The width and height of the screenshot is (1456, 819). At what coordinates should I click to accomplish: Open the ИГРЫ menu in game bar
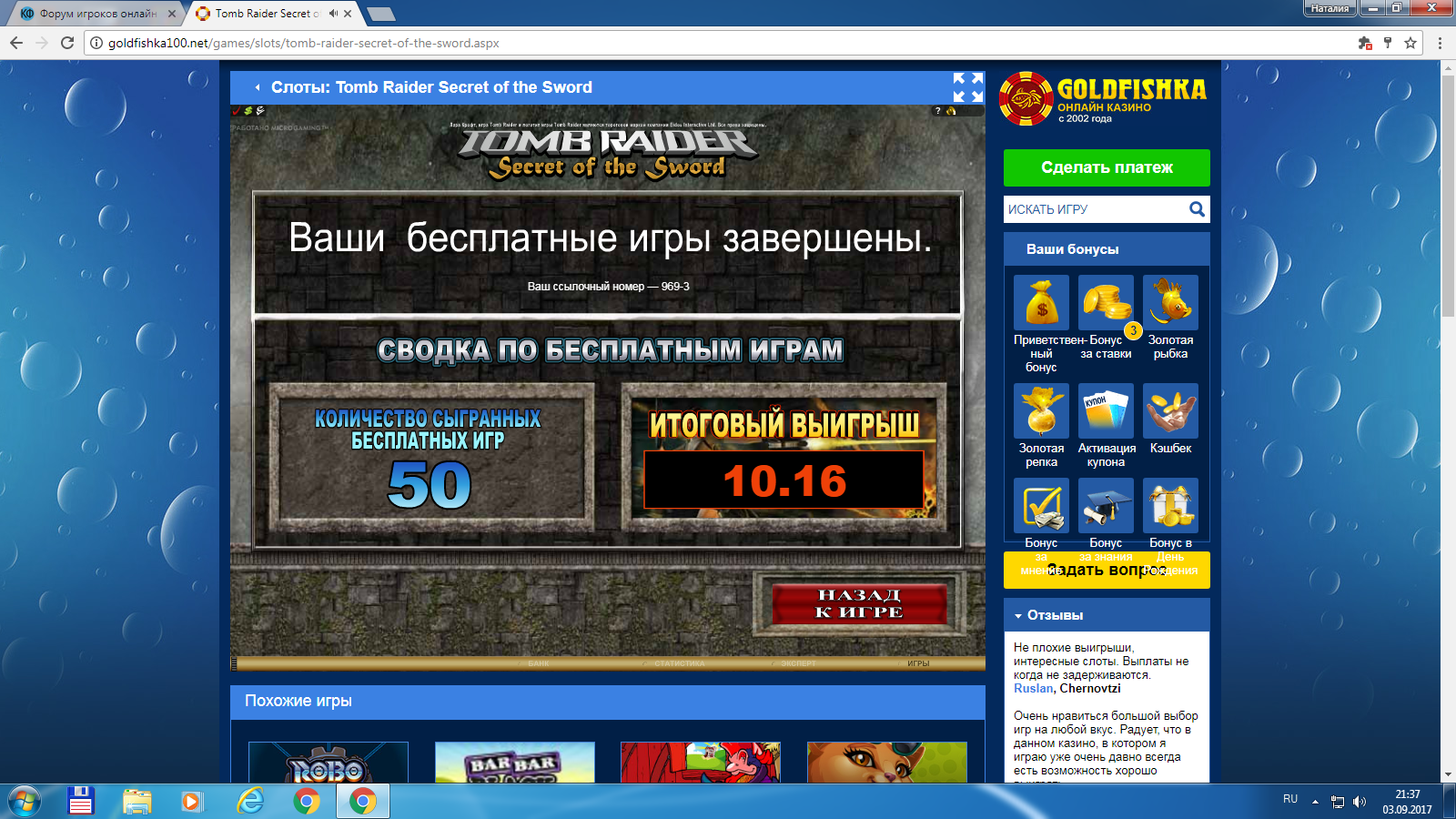[x=917, y=663]
